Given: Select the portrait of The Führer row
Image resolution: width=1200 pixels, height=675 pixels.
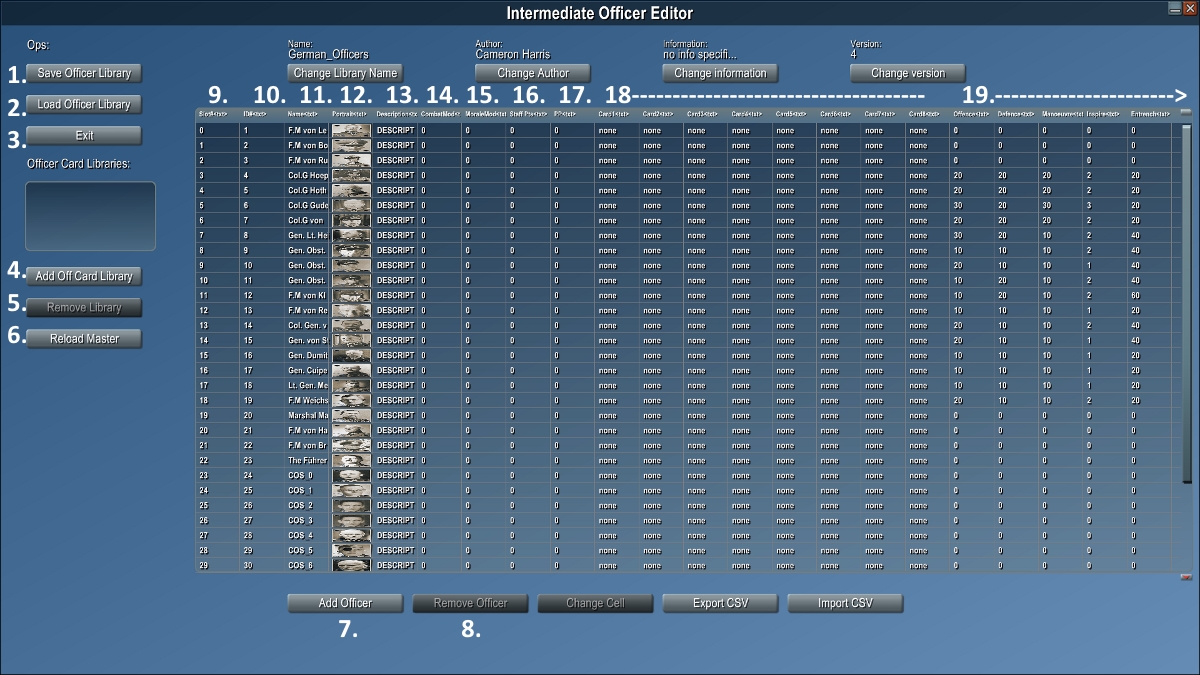Looking at the screenshot, I should [x=350, y=460].
